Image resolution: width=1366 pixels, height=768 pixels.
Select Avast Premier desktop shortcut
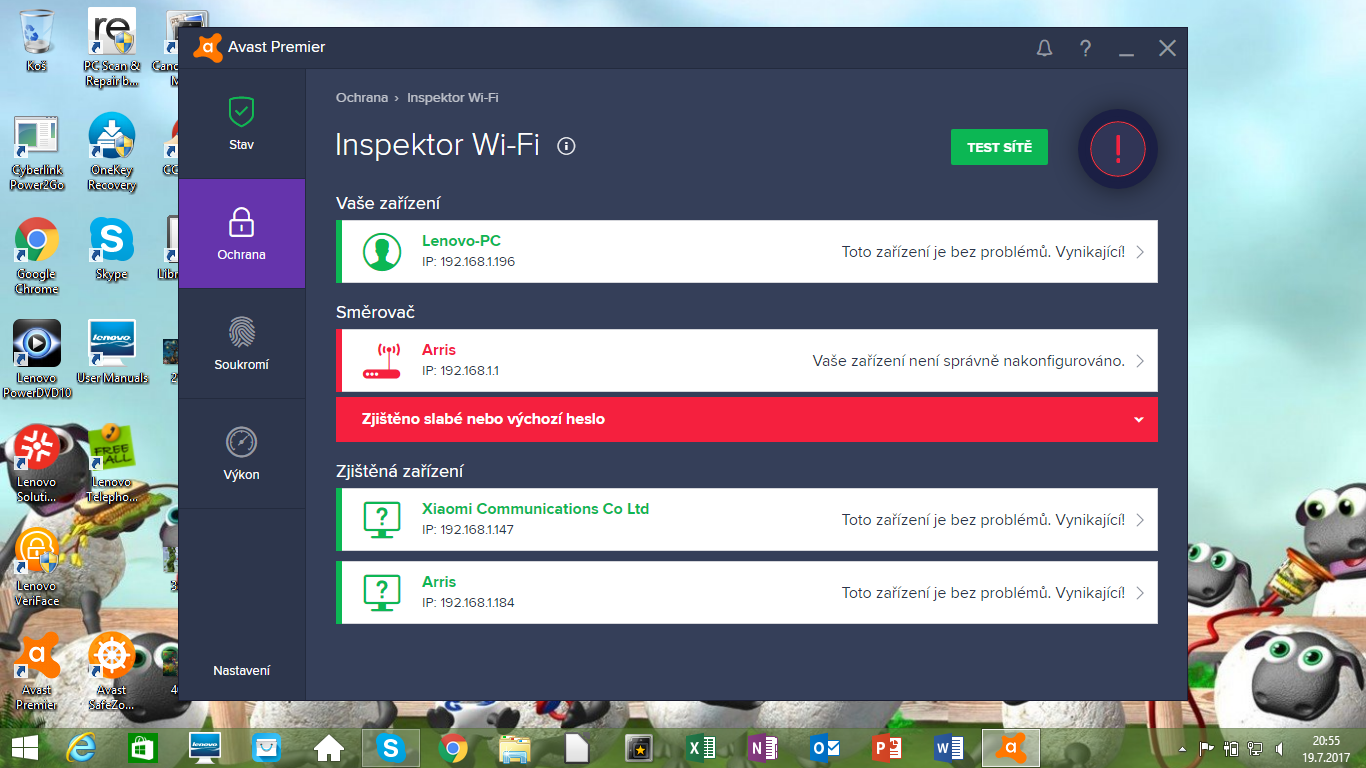coord(37,672)
